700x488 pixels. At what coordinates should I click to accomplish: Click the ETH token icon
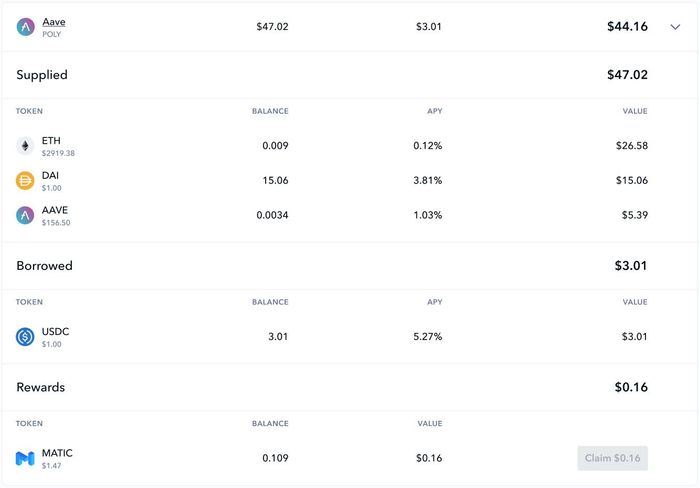[x=25, y=146]
